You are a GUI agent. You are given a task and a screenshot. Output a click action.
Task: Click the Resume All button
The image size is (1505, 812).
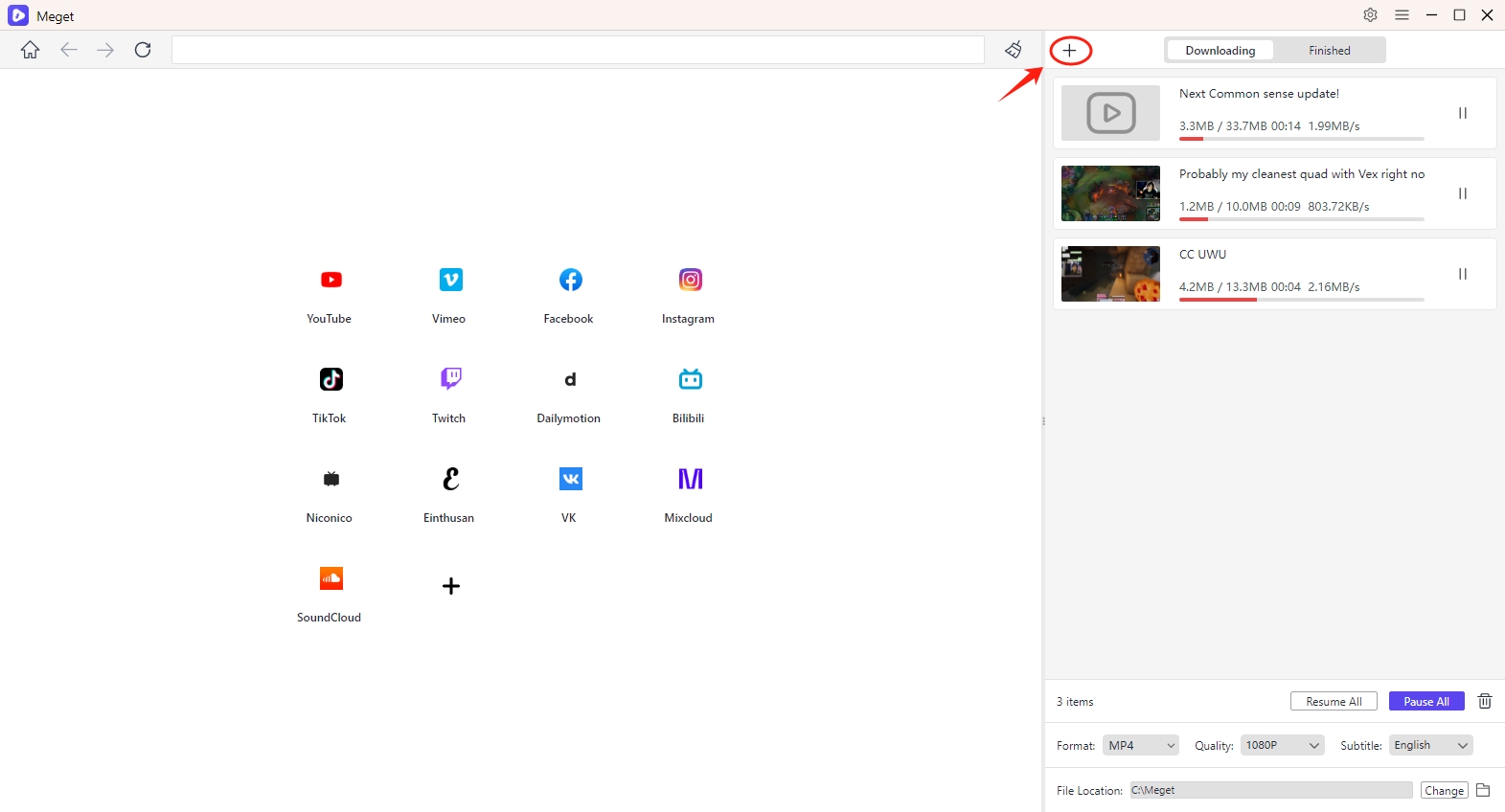[1334, 701]
